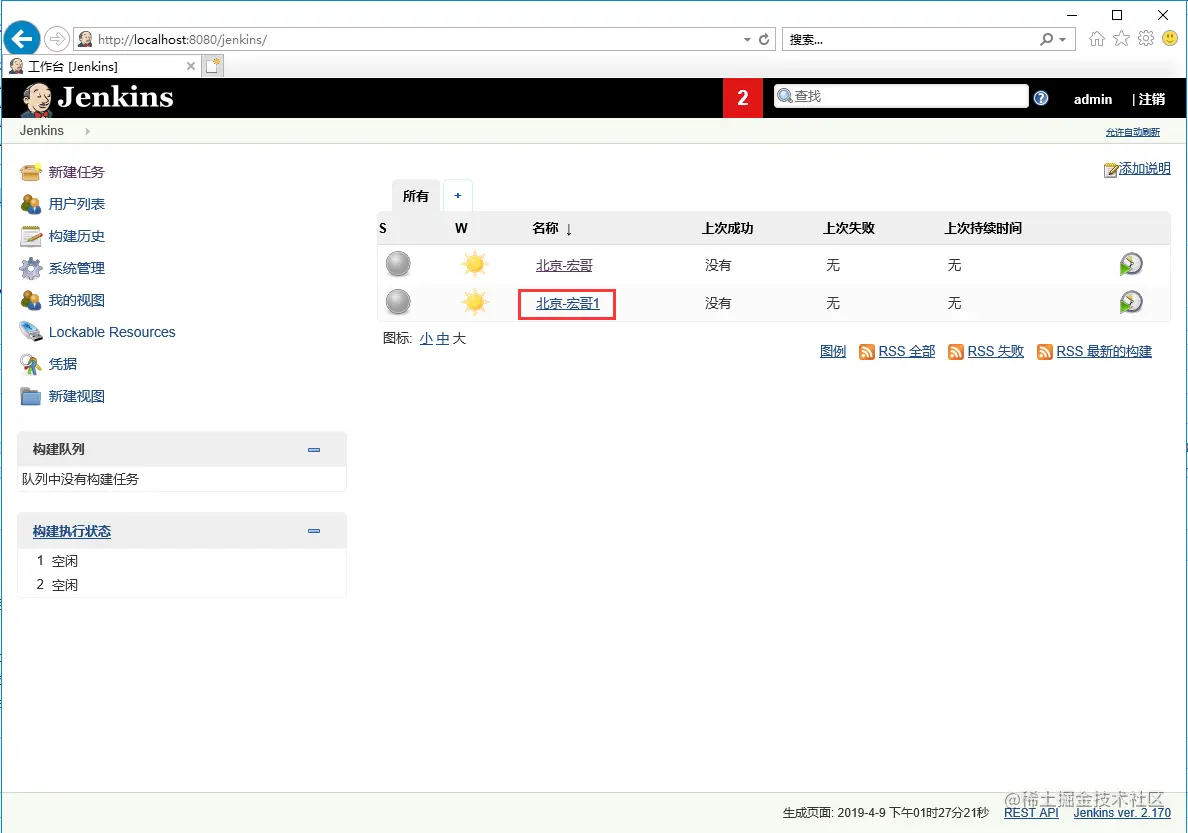Viewport: 1188px width, 833px height.
Task: Click 允许自动刷新 link
Action: click(x=1133, y=132)
